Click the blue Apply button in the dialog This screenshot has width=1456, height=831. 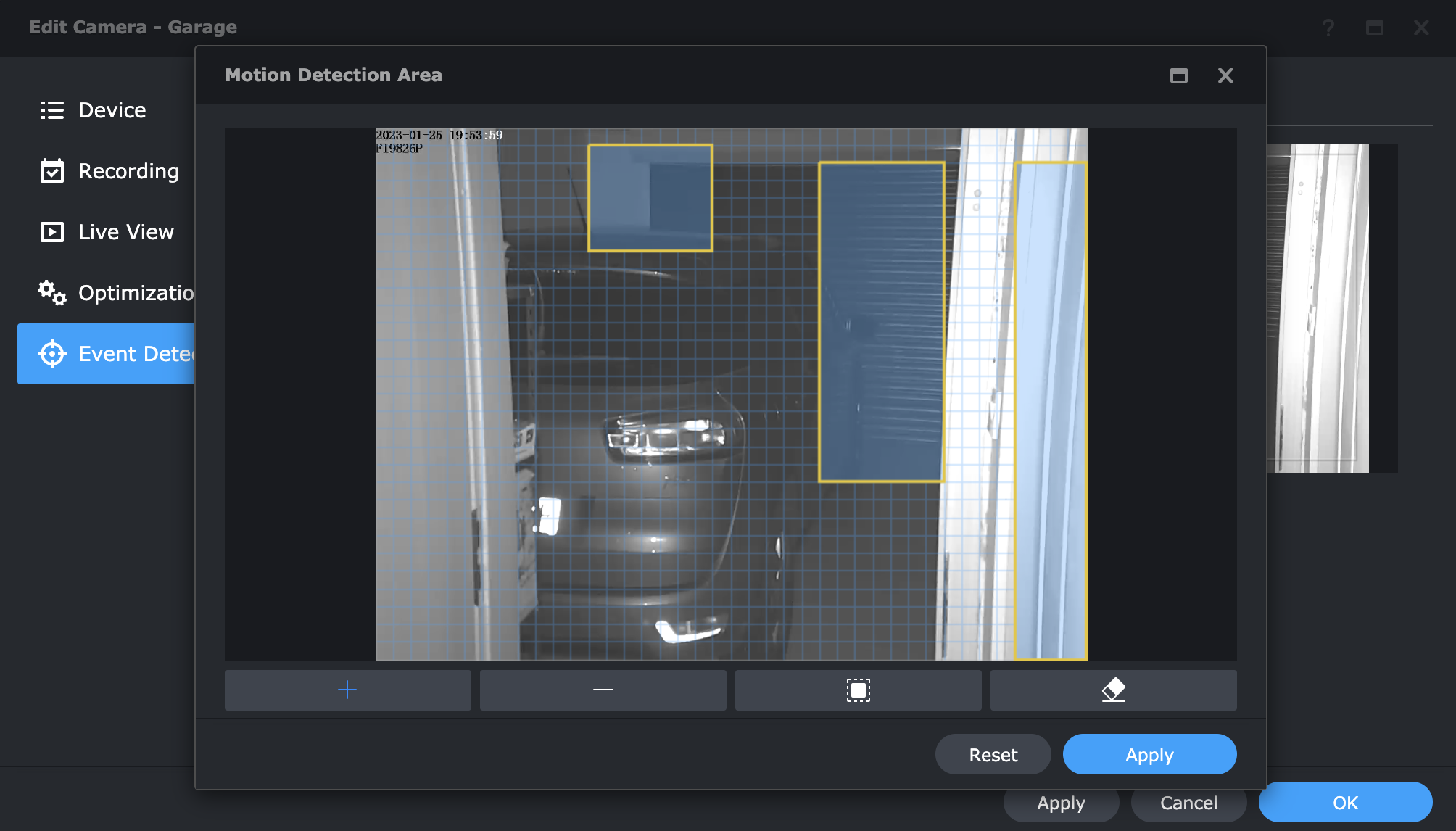pos(1149,754)
